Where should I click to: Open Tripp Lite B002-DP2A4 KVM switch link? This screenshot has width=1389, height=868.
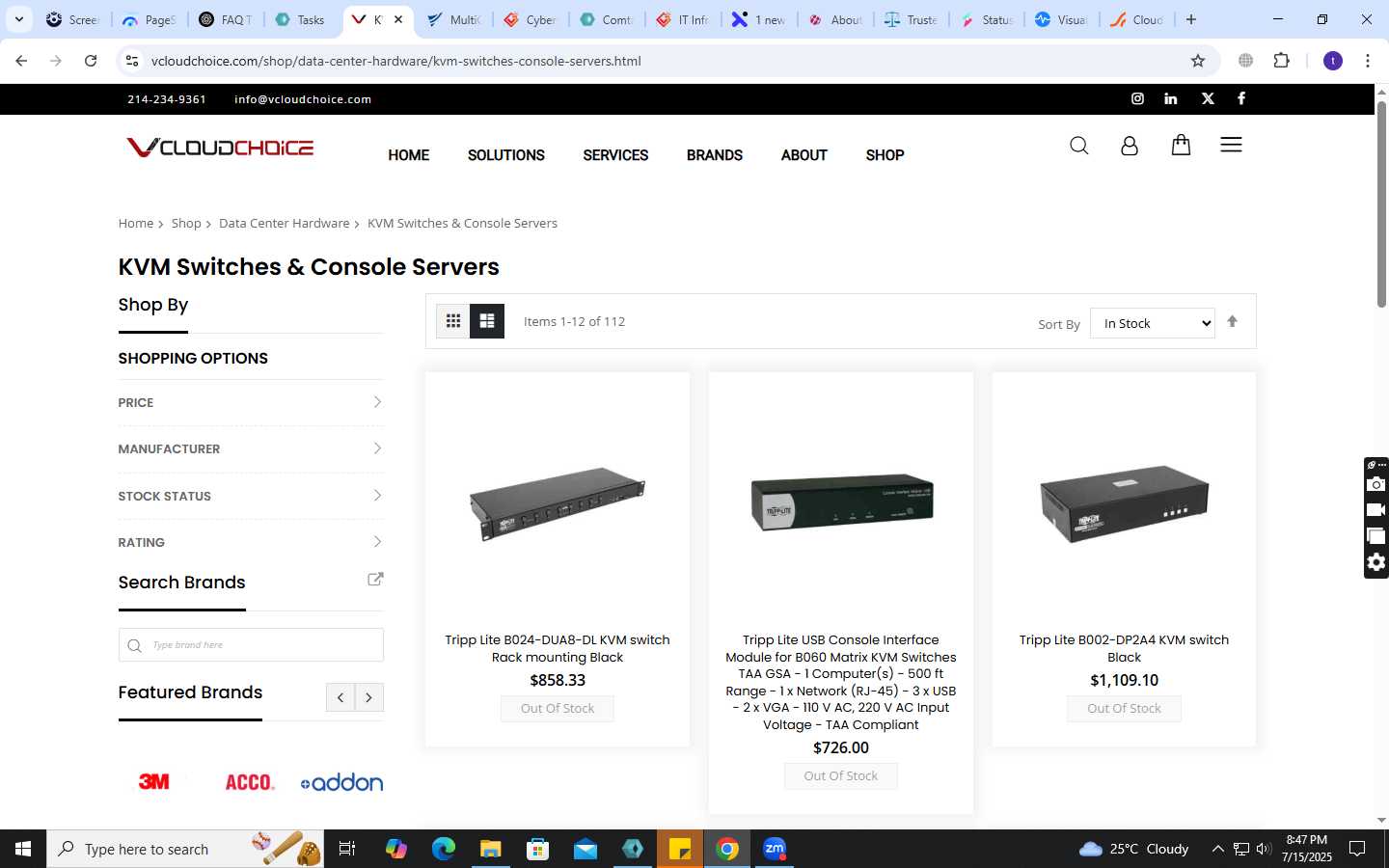point(1124,648)
